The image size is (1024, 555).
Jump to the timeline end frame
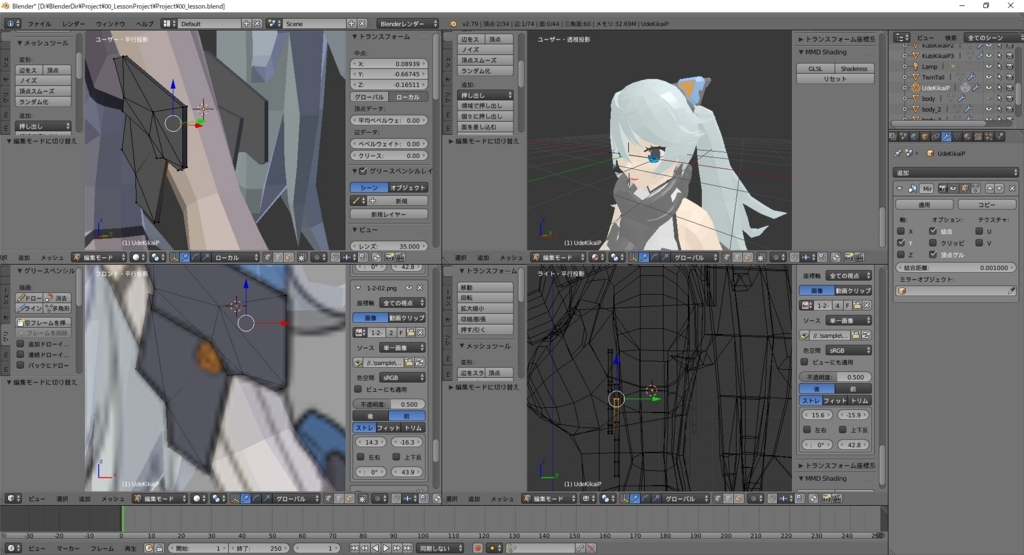408,548
